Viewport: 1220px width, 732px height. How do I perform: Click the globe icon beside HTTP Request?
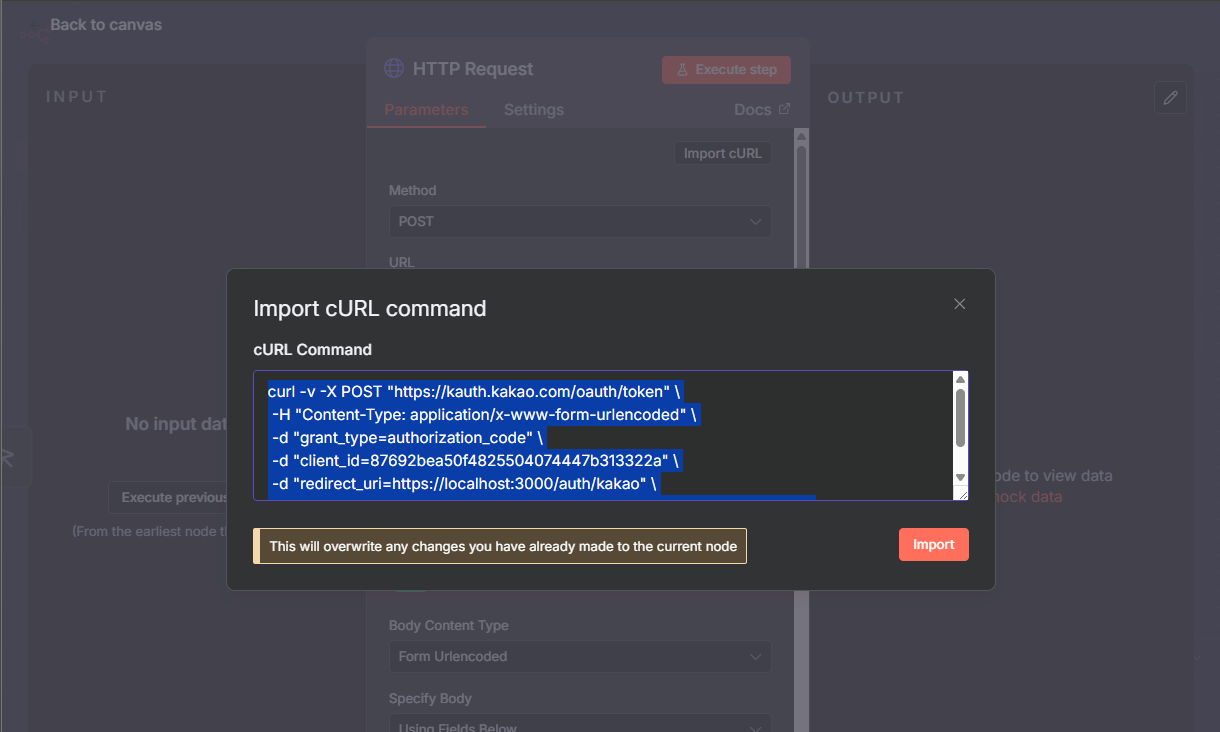[394, 69]
